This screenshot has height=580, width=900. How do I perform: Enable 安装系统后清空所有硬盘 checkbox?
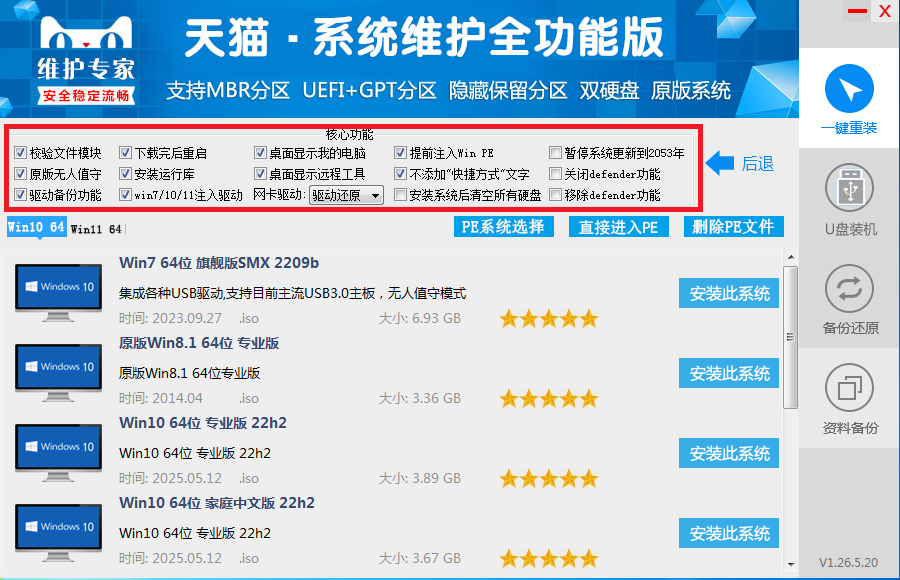point(400,195)
